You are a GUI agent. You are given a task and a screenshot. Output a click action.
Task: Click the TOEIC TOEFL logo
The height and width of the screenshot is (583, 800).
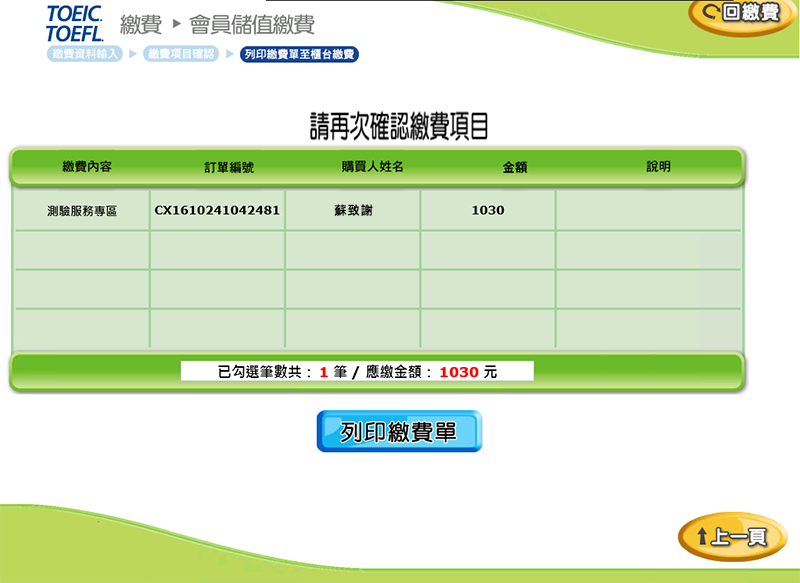pyautogui.click(x=74, y=23)
